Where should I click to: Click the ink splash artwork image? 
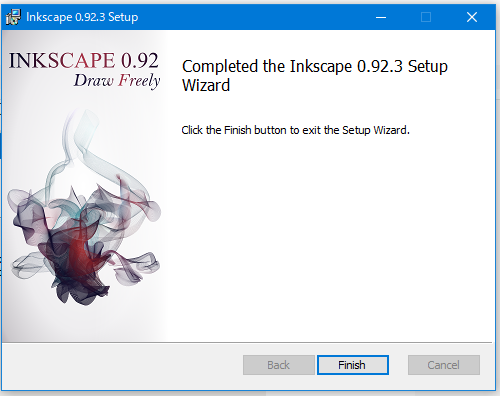(84, 207)
